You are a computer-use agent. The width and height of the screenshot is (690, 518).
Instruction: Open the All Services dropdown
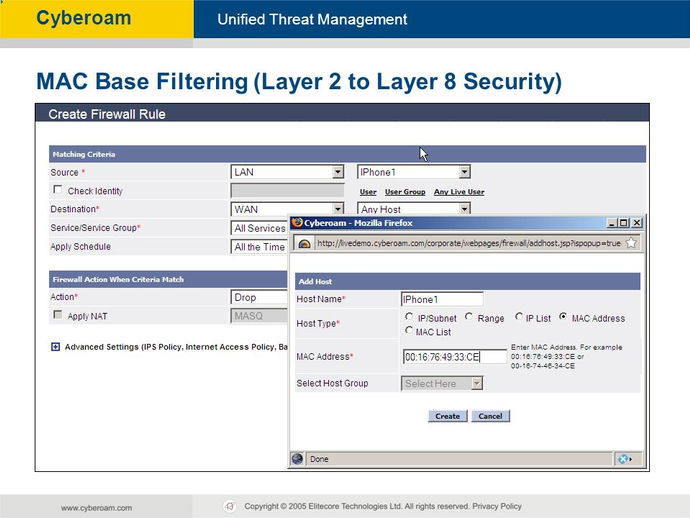pyautogui.click(x=260, y=228)
